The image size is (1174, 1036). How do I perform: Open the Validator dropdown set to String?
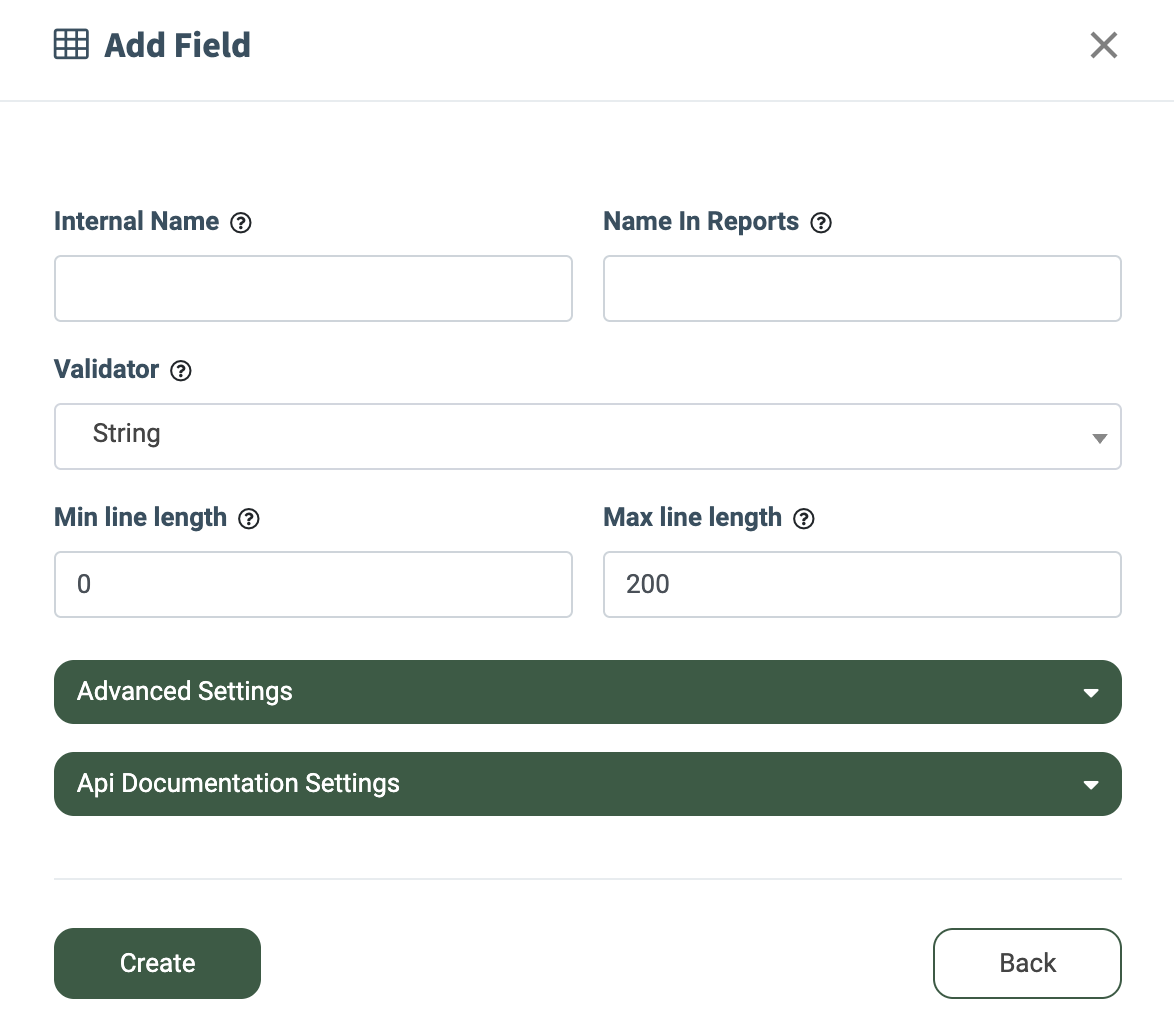[x=587, y=437]
